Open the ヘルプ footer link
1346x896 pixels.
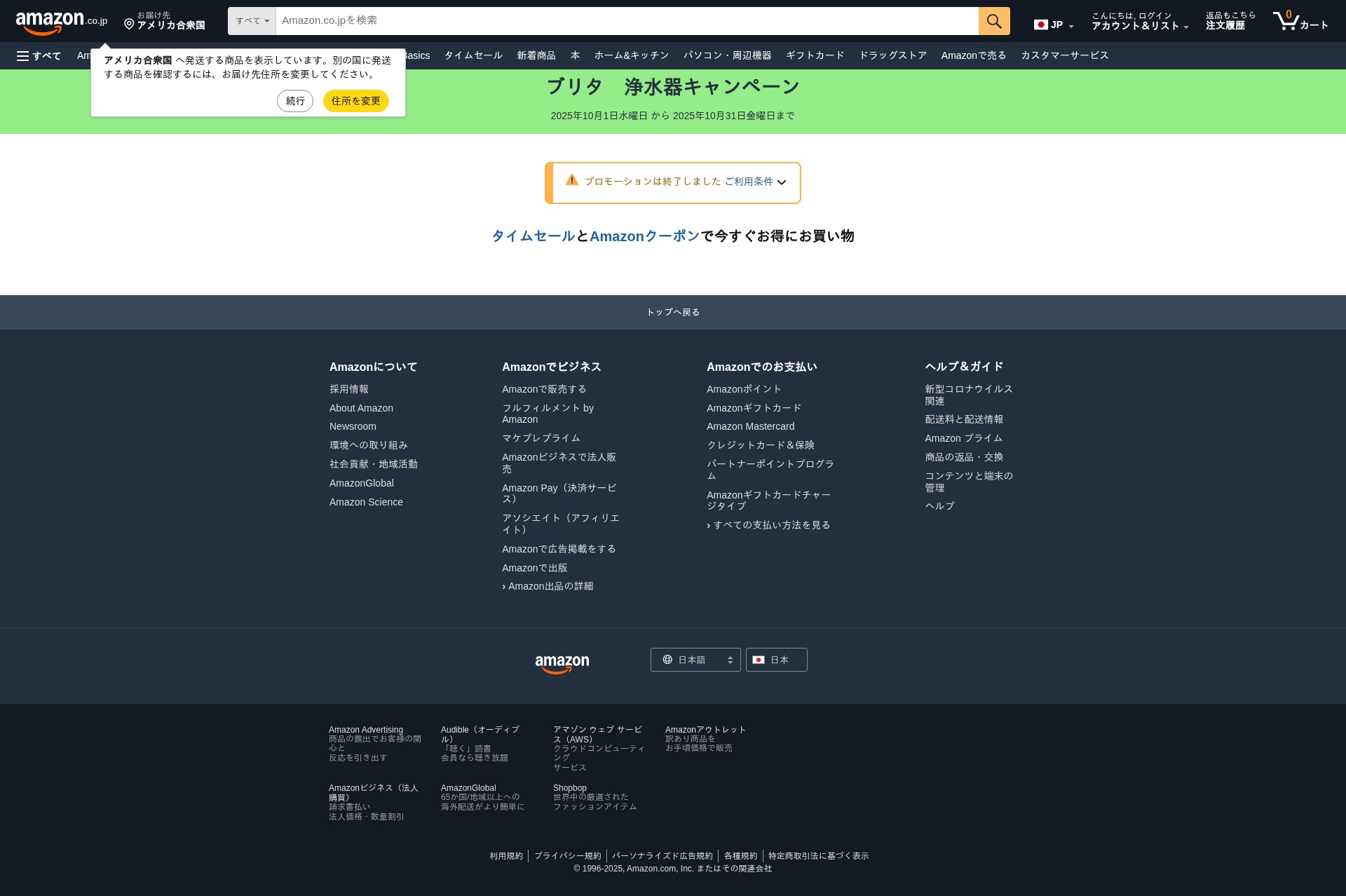939,505
